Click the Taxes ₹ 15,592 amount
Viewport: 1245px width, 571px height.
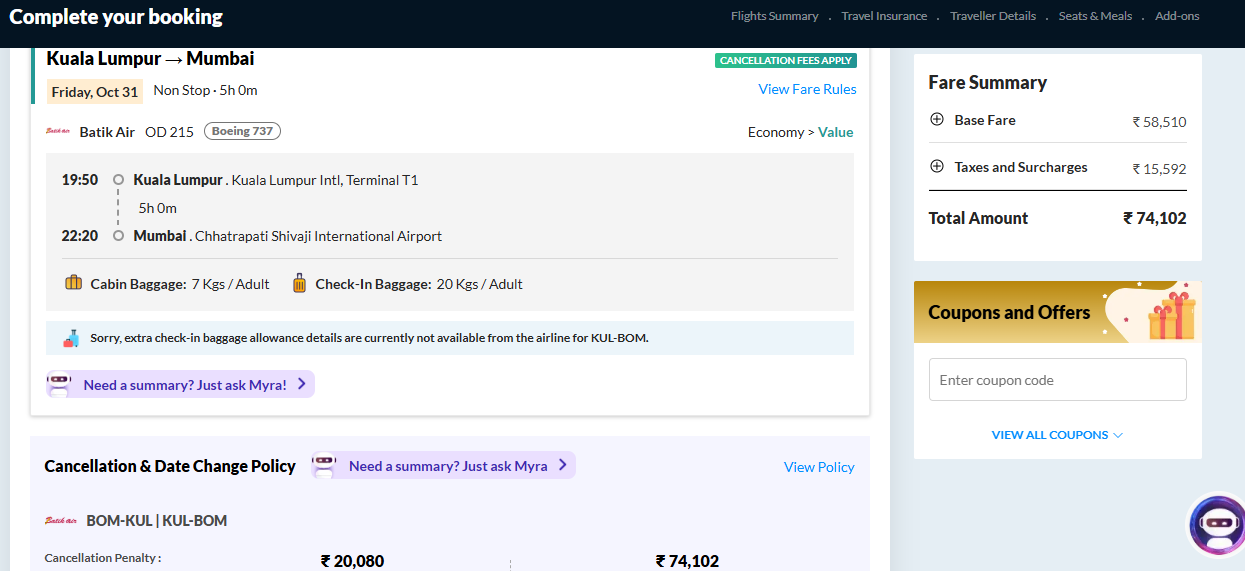tap(1159, 169)
